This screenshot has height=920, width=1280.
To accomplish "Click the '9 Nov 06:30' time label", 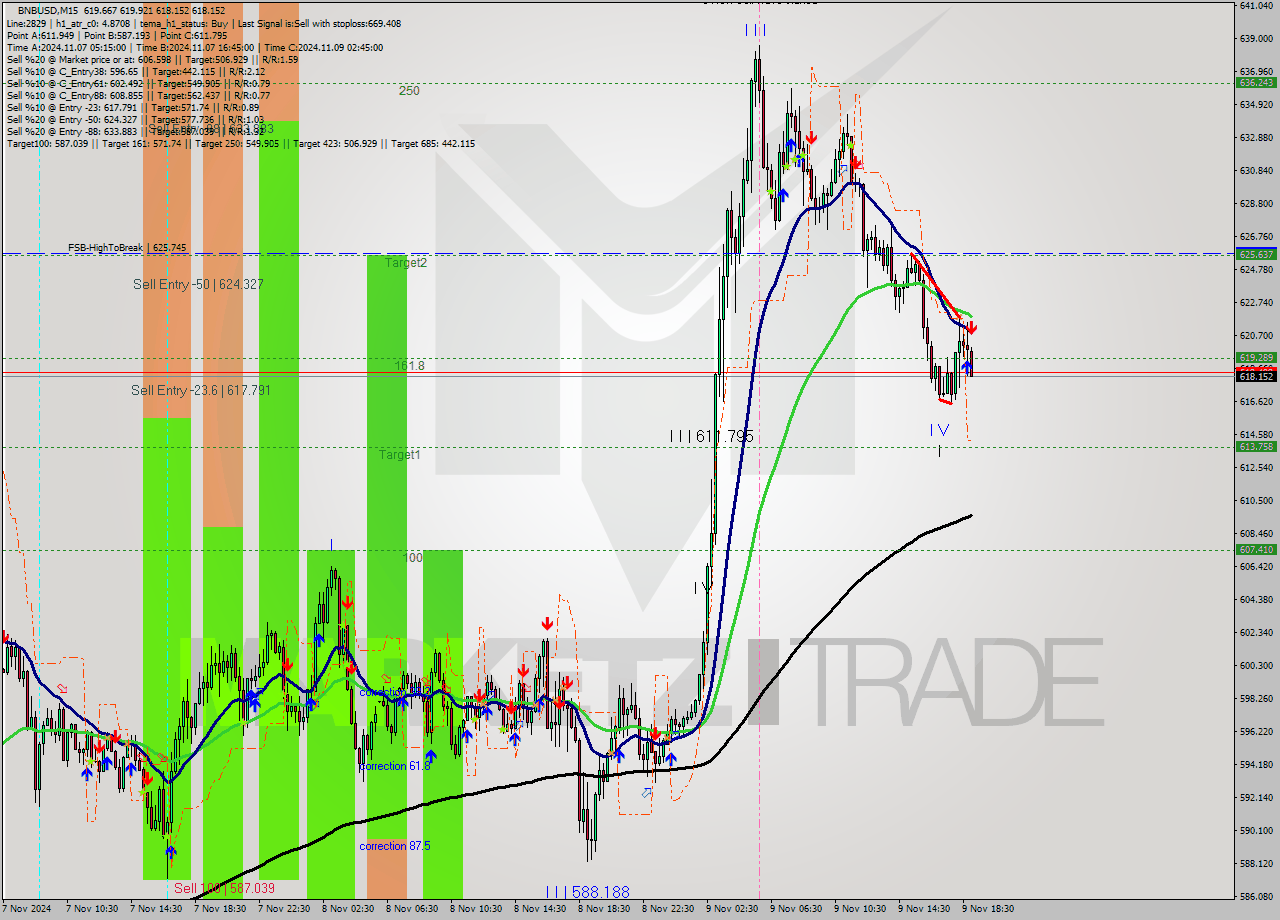I will [798, 909].
